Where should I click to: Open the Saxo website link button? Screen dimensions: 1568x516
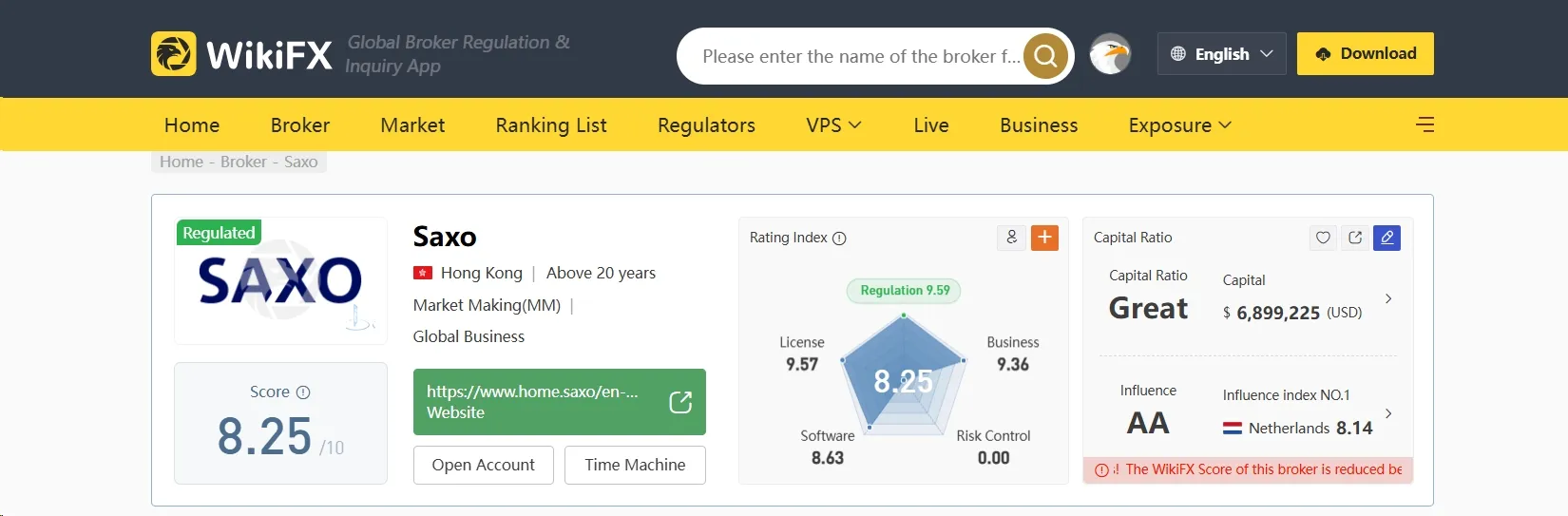click(560, 402)
